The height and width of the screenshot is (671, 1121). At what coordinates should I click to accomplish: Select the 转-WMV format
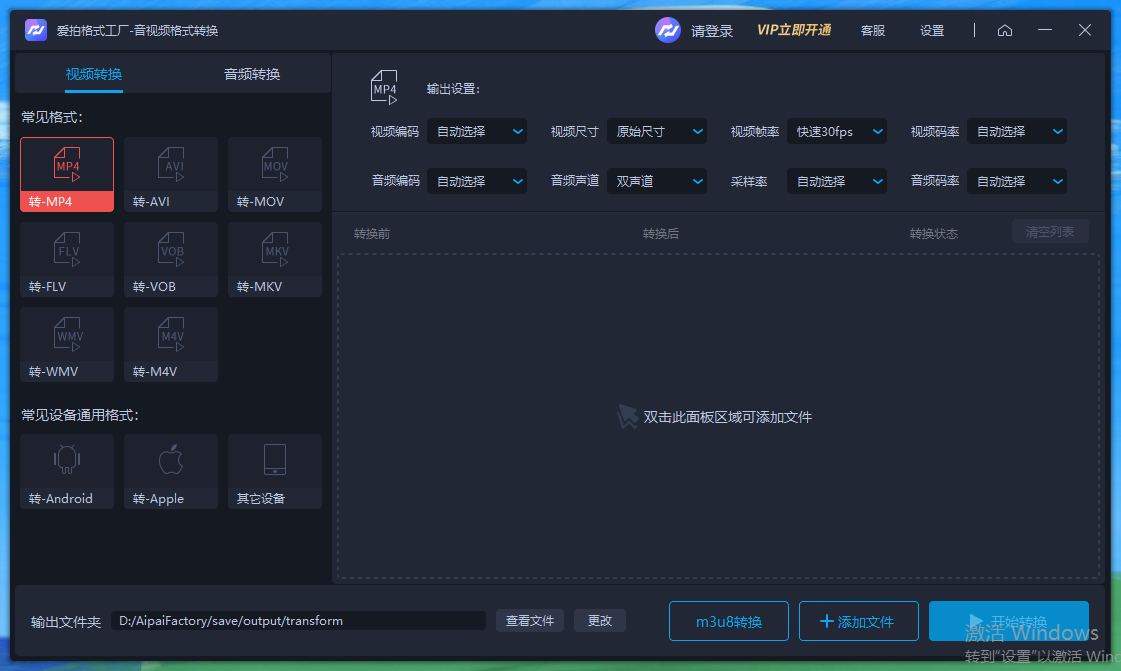pos(66,344)
